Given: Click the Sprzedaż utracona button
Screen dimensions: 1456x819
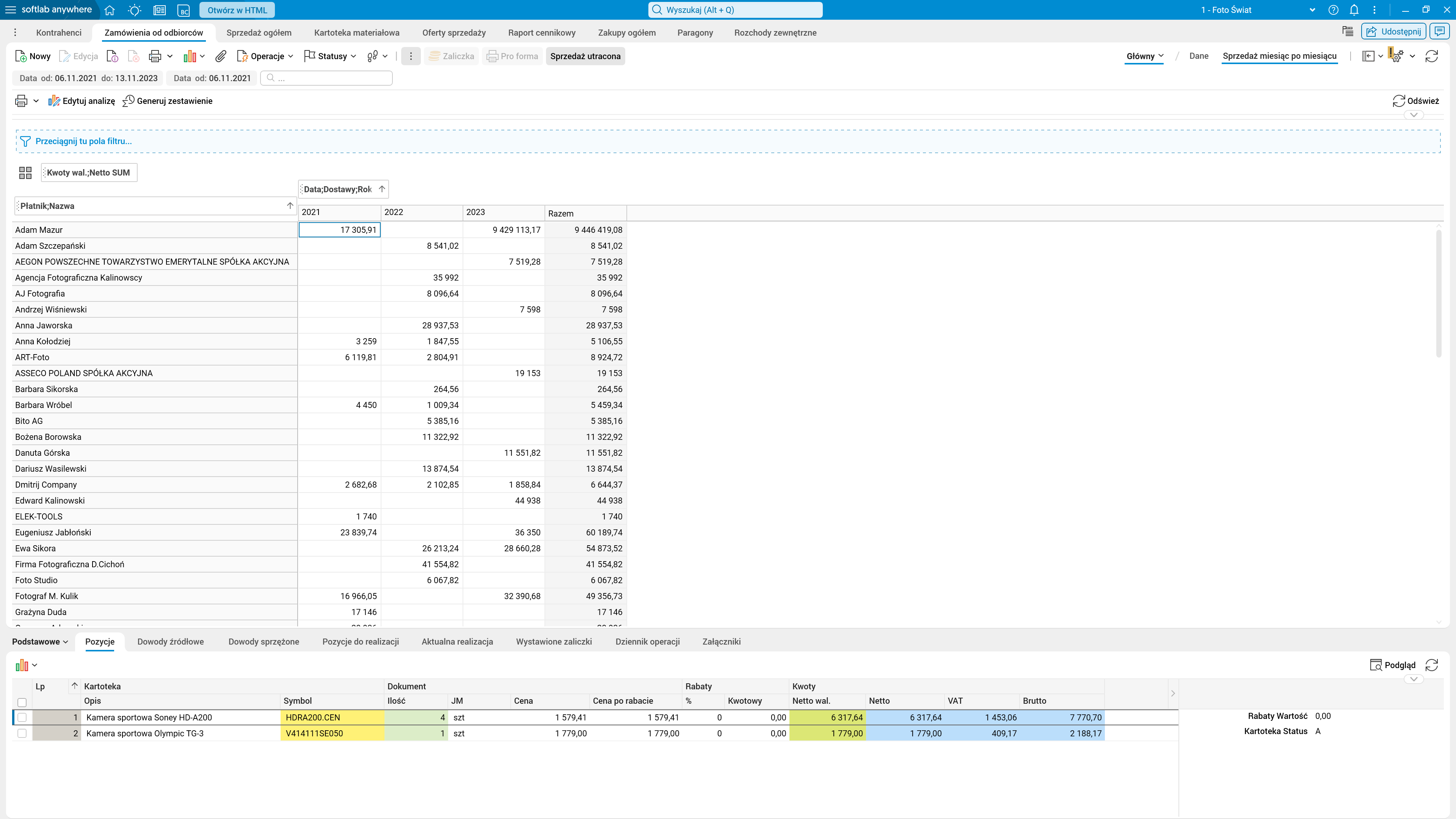Looking at the screenshot, I should coord(585,56).
